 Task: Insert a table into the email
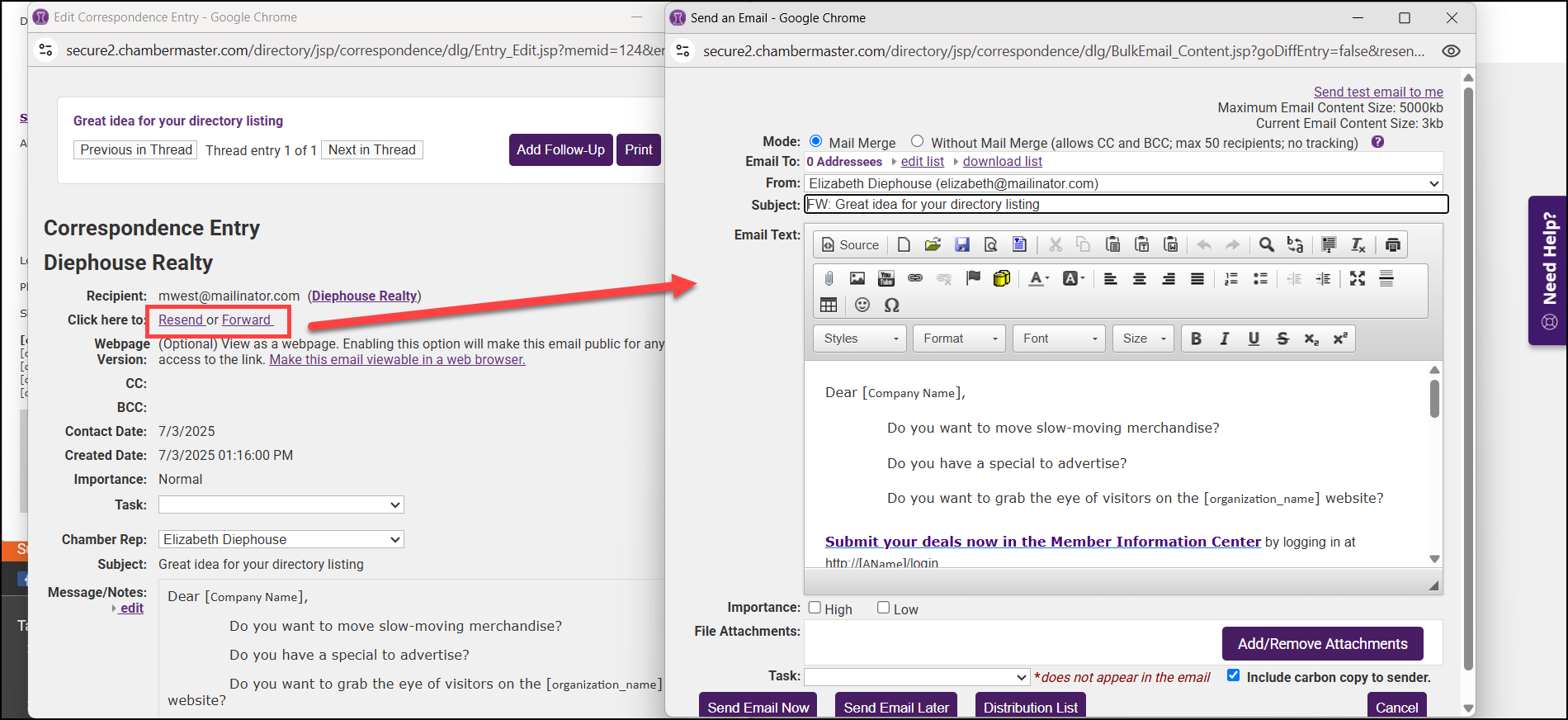[x=829, y=306]
